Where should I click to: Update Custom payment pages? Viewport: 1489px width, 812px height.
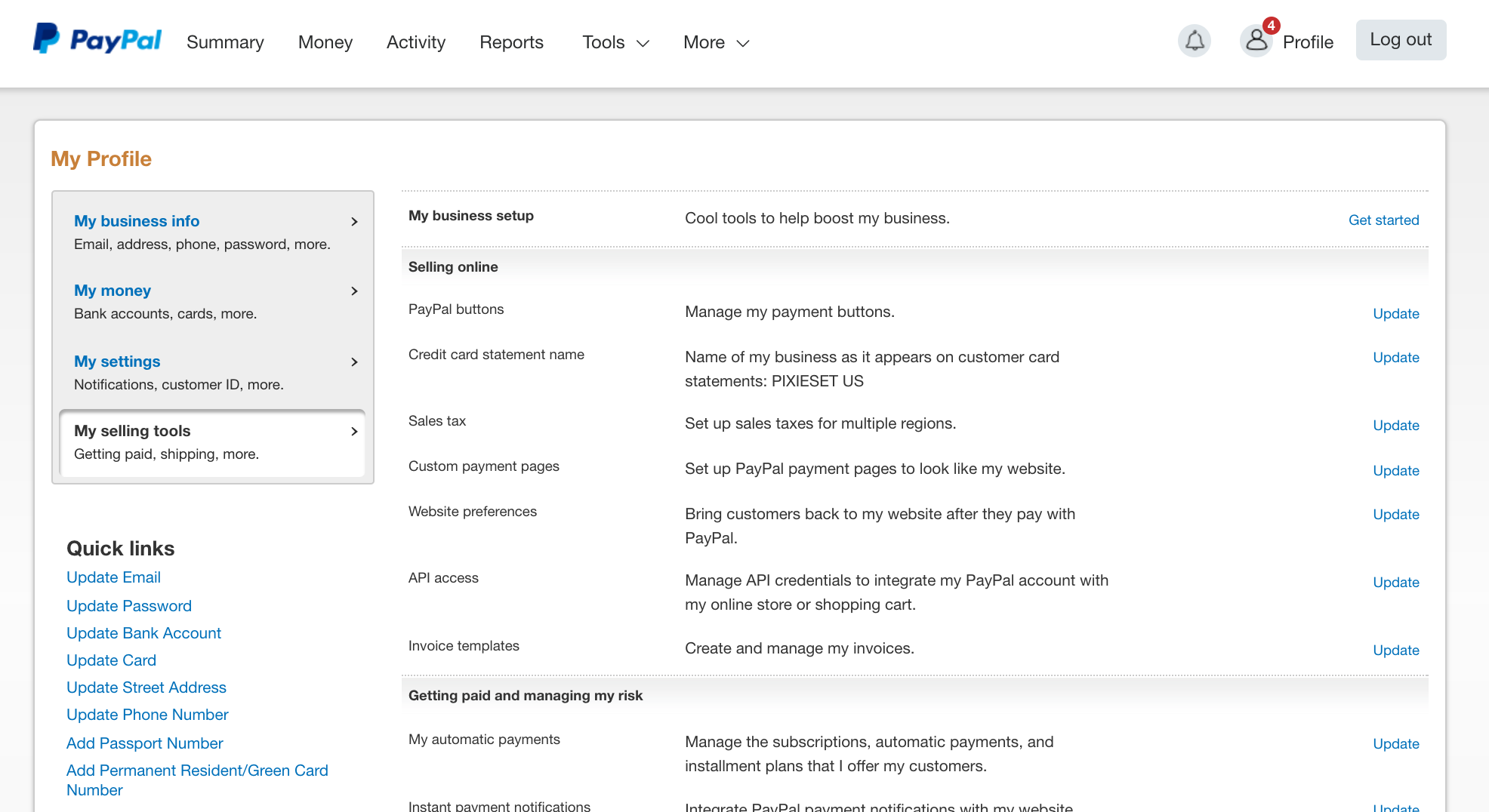coord(1395,471)
